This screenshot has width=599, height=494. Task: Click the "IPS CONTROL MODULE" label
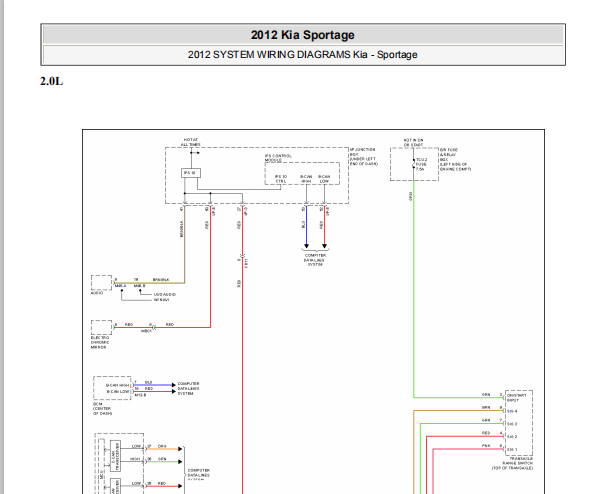[x=278, y=158]
